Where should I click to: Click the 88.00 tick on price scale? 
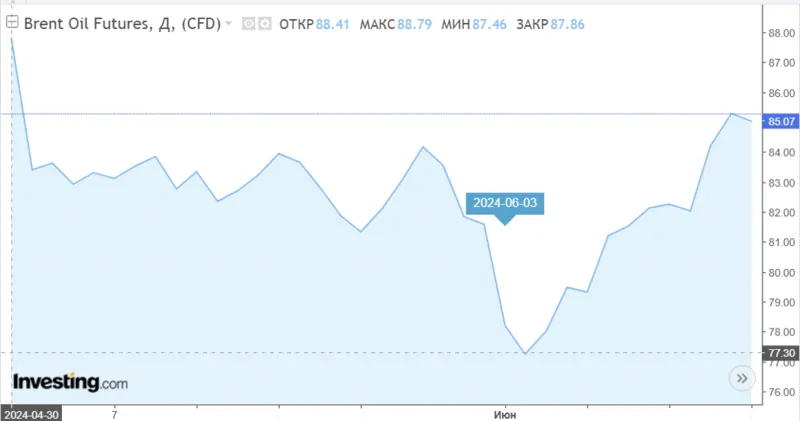[780, 33]
